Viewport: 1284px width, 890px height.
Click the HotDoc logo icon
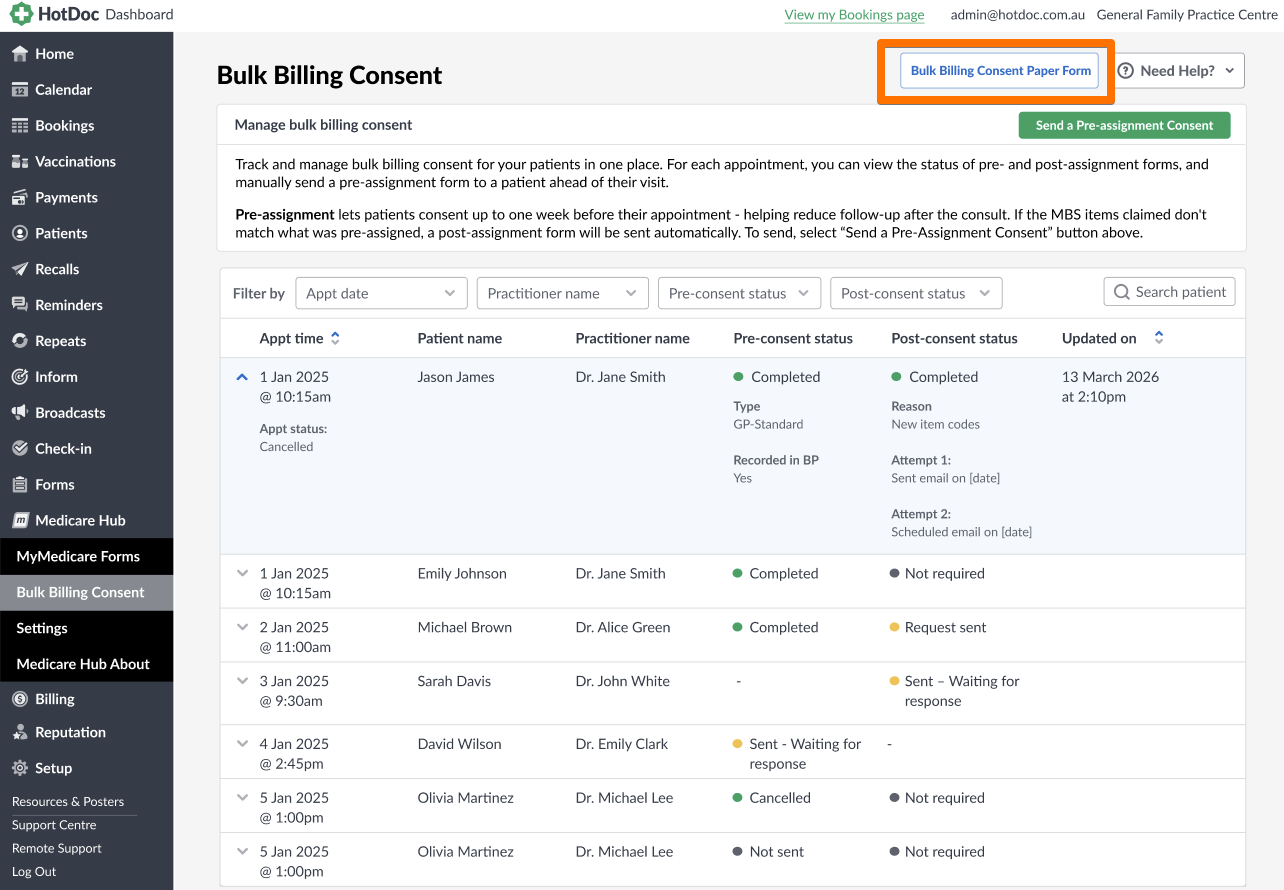(x=21, y=14)
